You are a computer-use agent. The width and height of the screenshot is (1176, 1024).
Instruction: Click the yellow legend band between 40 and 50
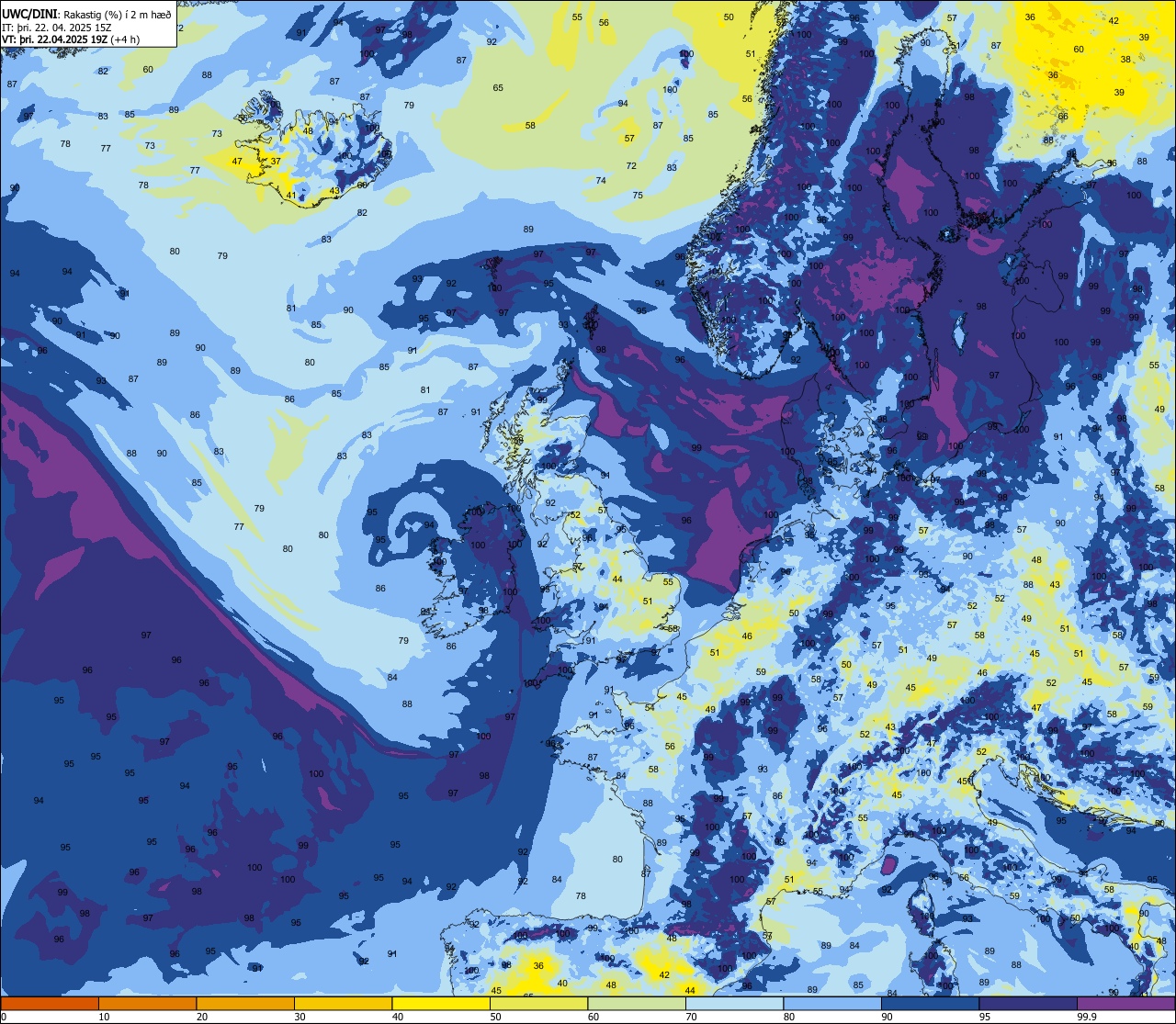click(x=441, y=1004)
